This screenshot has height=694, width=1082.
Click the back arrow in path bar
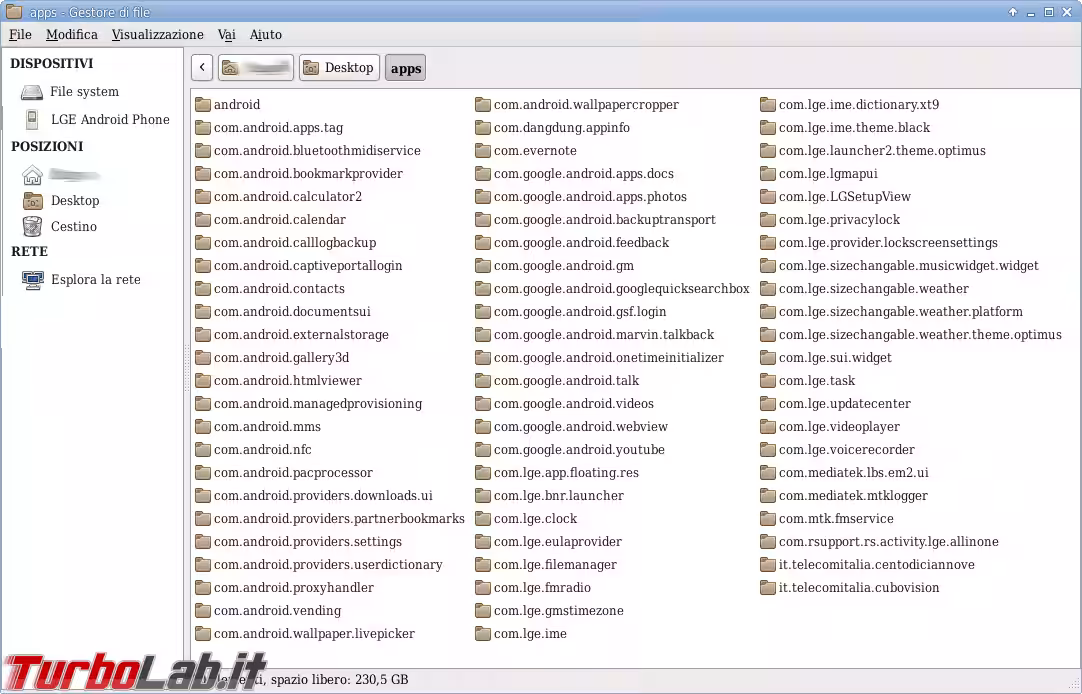point(202,68)
